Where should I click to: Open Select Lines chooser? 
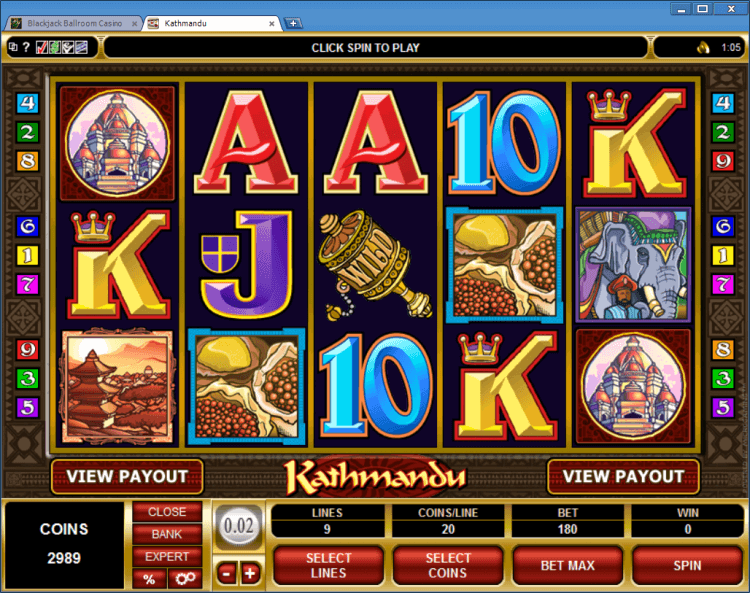point(329,565)
